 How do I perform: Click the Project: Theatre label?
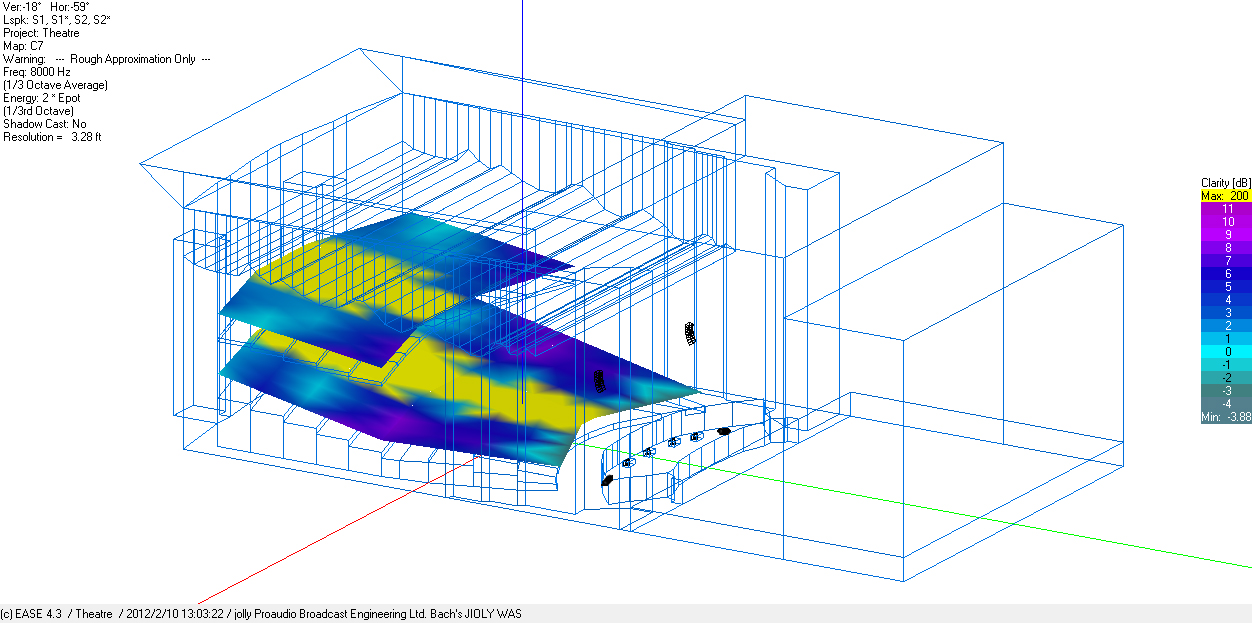[41, 33]
